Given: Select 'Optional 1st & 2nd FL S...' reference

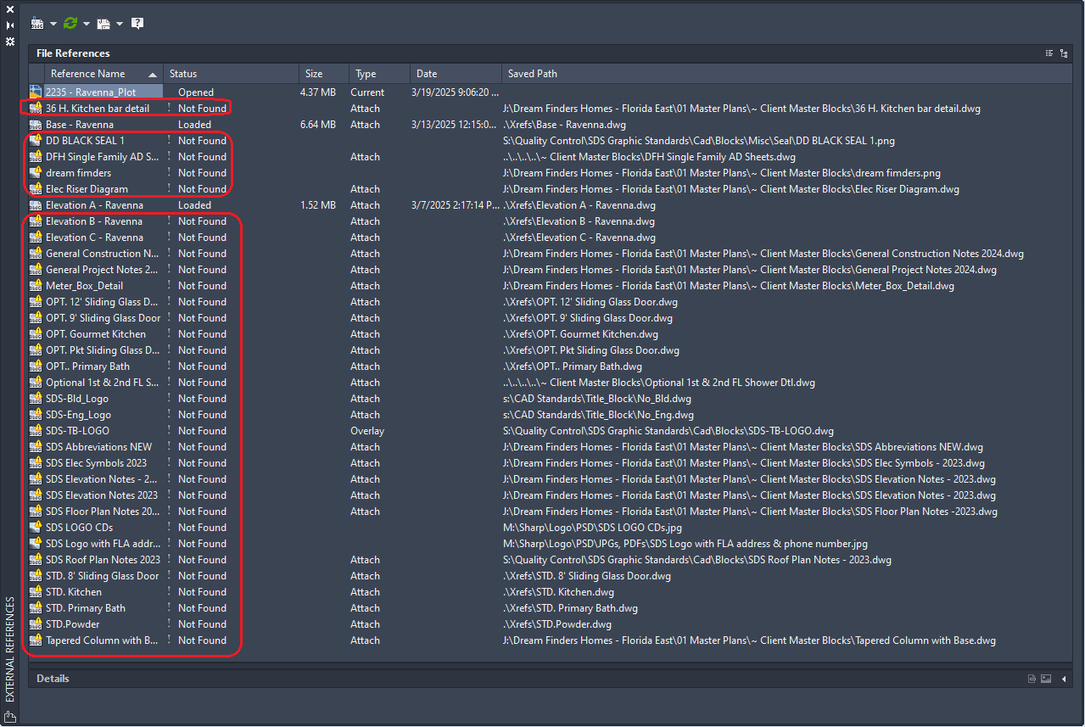Looking at the screenshot, I should 102,382.
